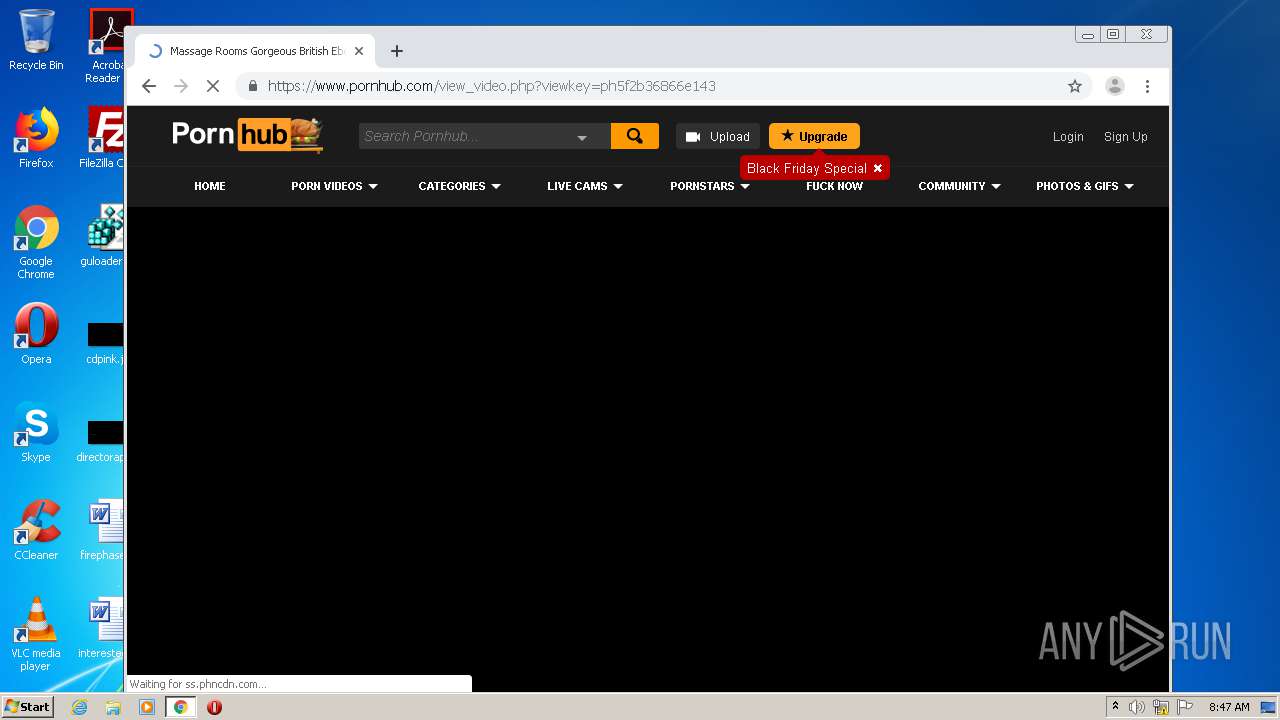1280x720 pixels.
Task: Open the Opera desktop shortcut
Action: click(x=36, y=334)
